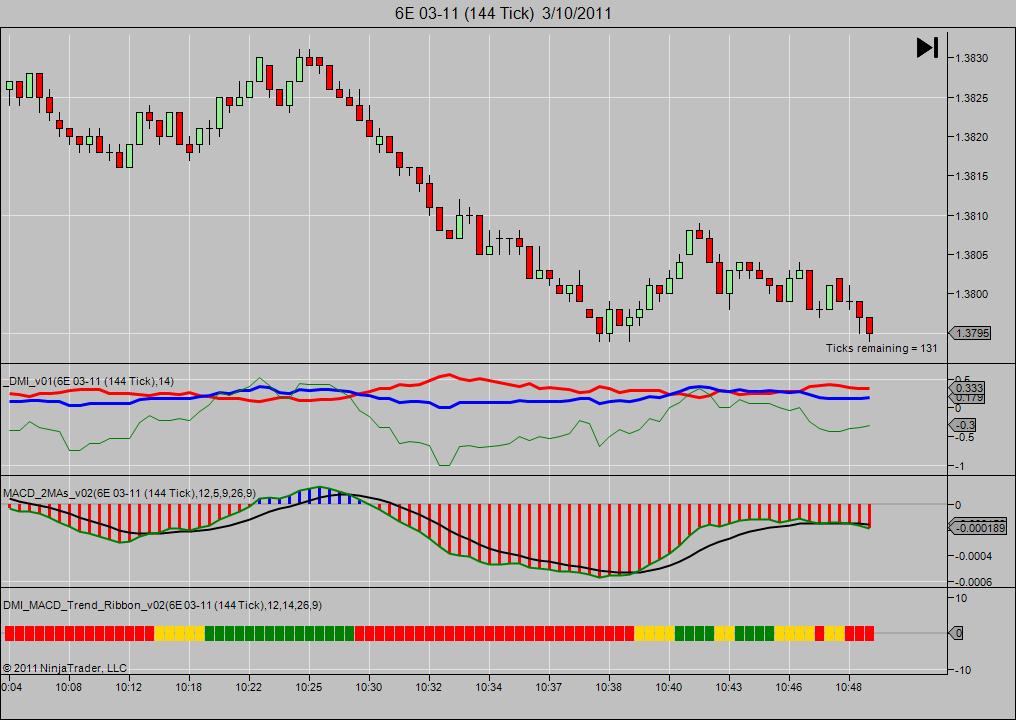Select the MACD_2MAs_v02 indicator label
The height and width of the screenshot is (720, 1016).
tap(130, 493)
